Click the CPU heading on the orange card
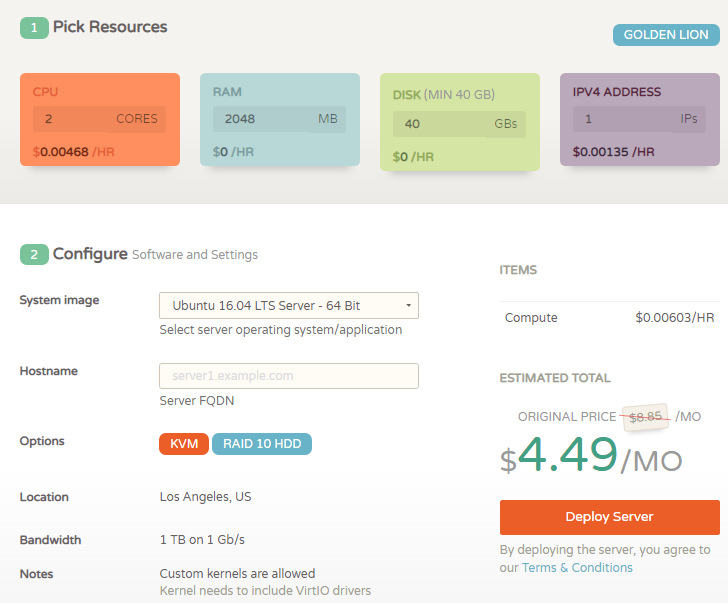This screenshot has width=728, height=603. click(x=45, y=92)
